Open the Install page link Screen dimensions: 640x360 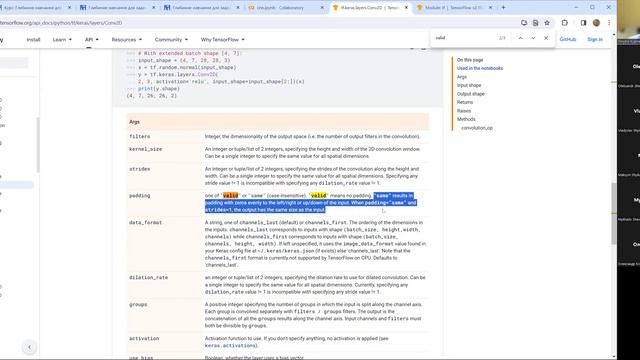pos(33,40)
